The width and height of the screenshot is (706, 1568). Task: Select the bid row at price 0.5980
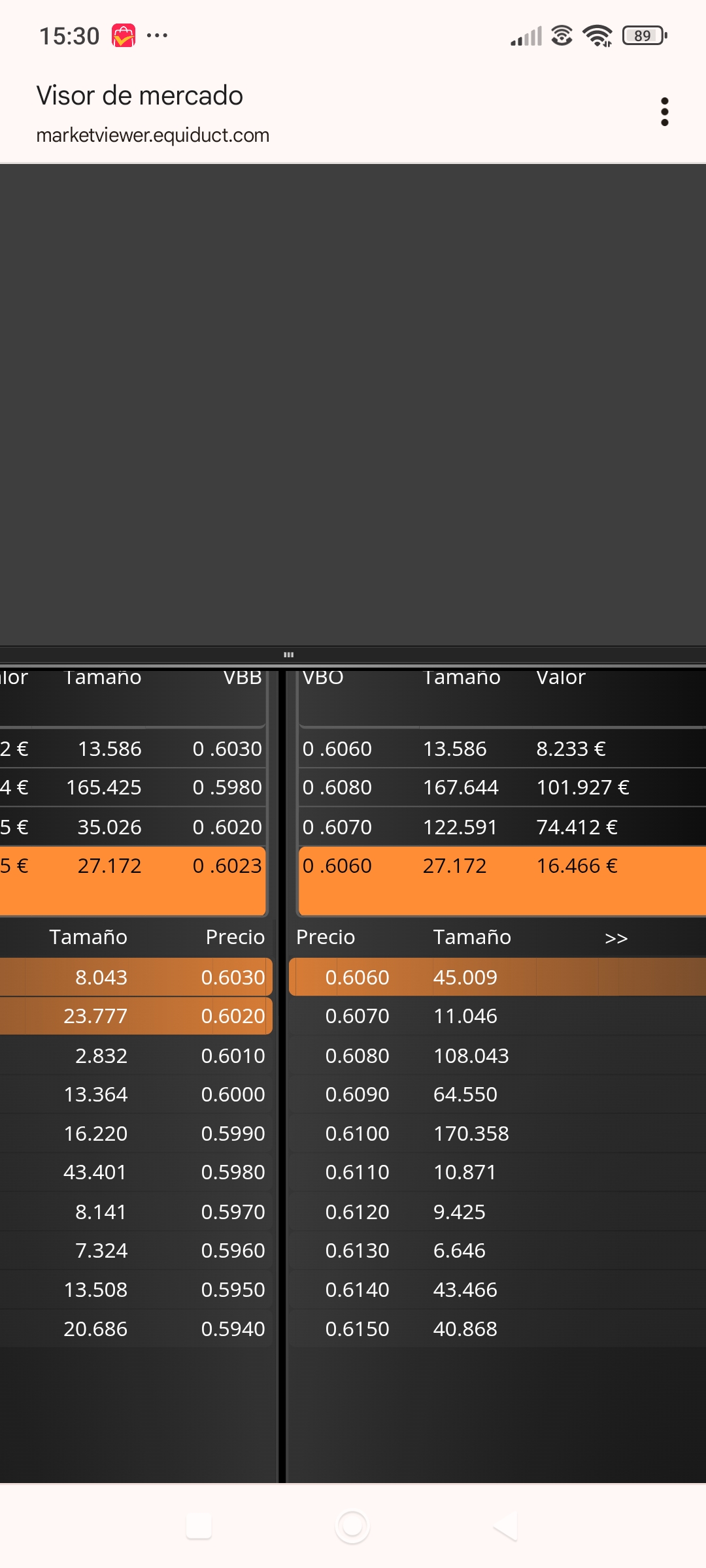[x=137, y=1172]
